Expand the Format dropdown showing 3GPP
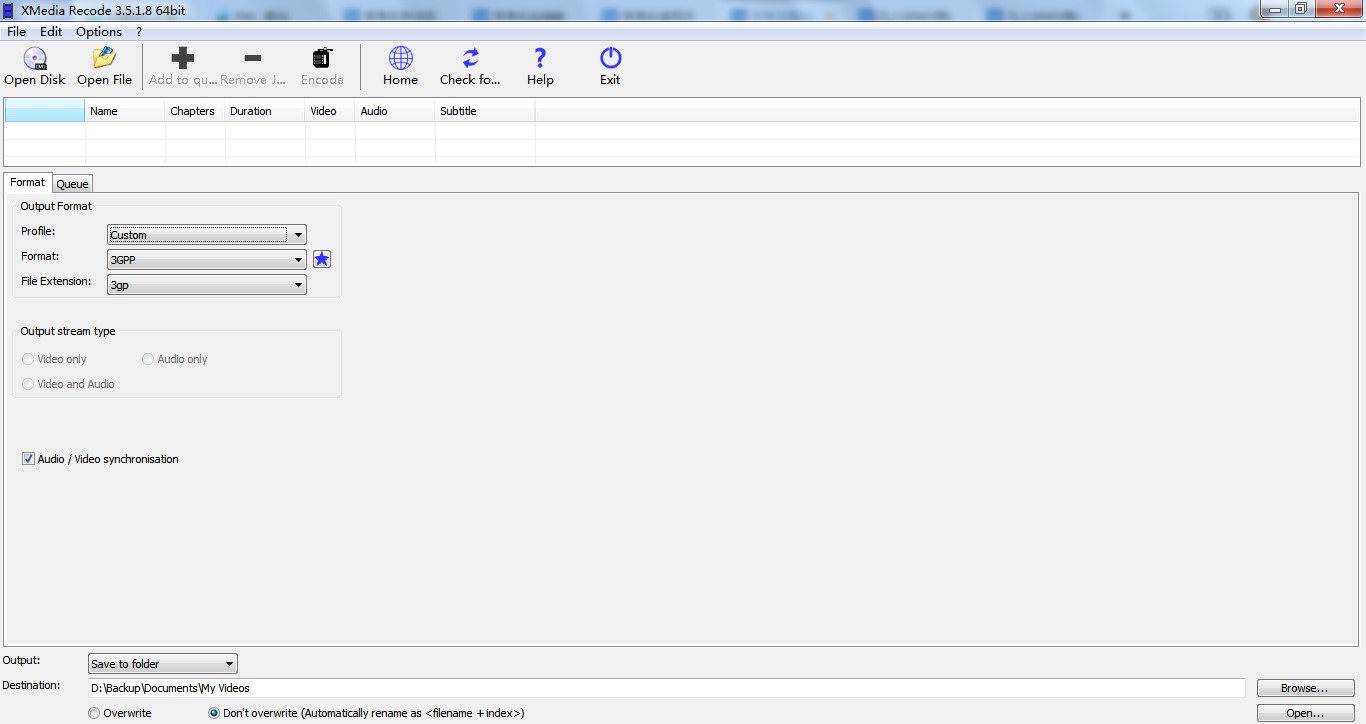Image resolution: width=1366 pixels, height=724 pixels. pos(207,259)
